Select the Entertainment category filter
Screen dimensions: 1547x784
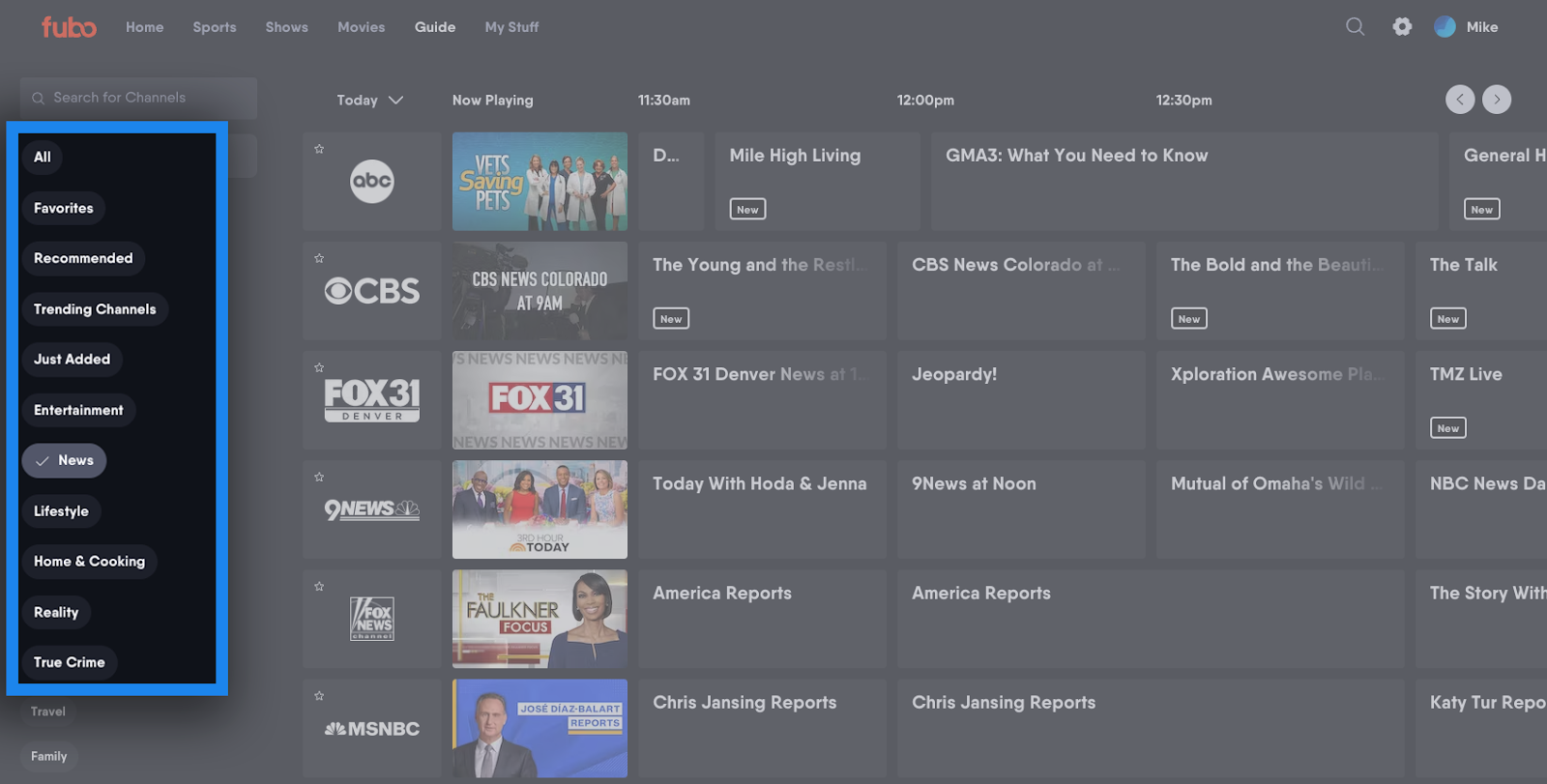[x=78, y=410]
